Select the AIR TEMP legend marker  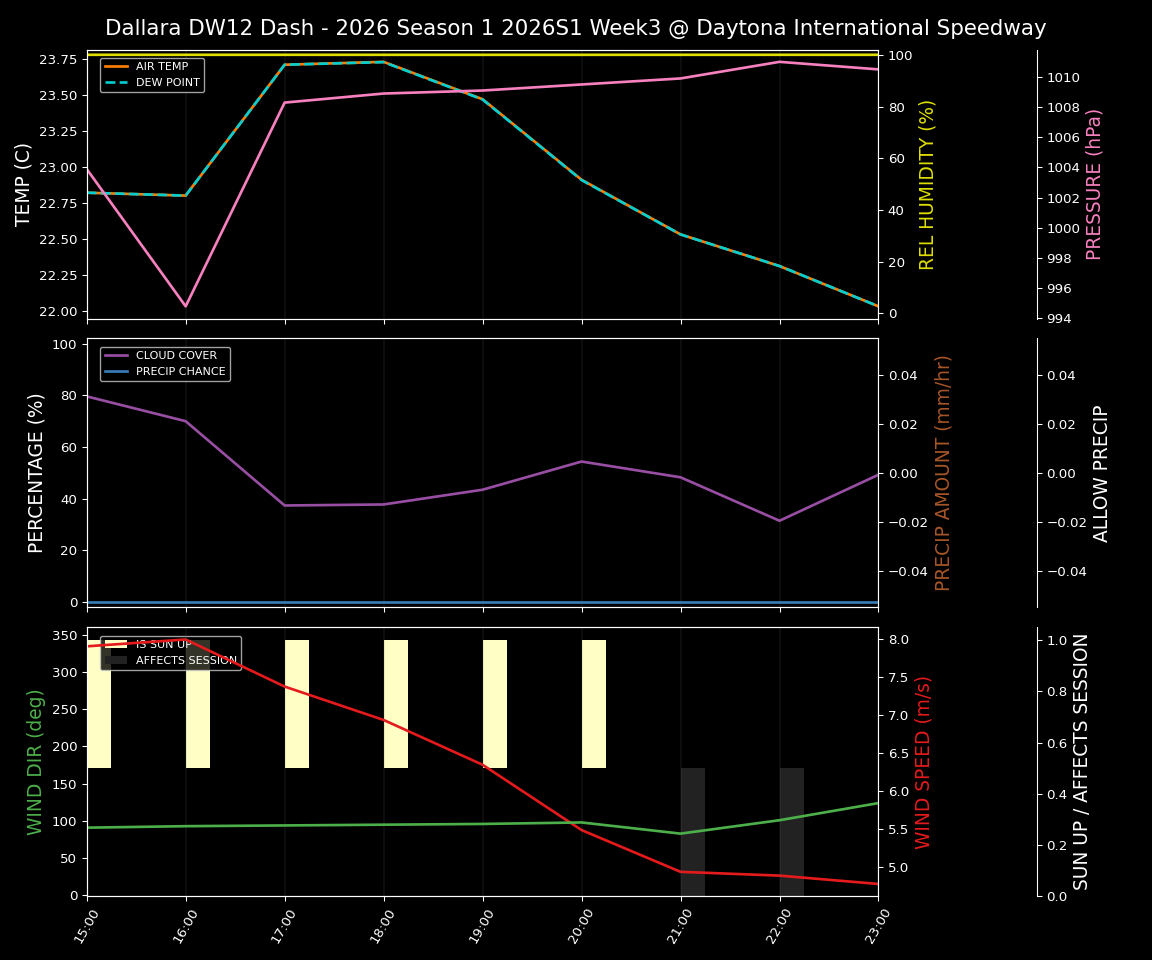pyautogui.click(x=115, y=68)
